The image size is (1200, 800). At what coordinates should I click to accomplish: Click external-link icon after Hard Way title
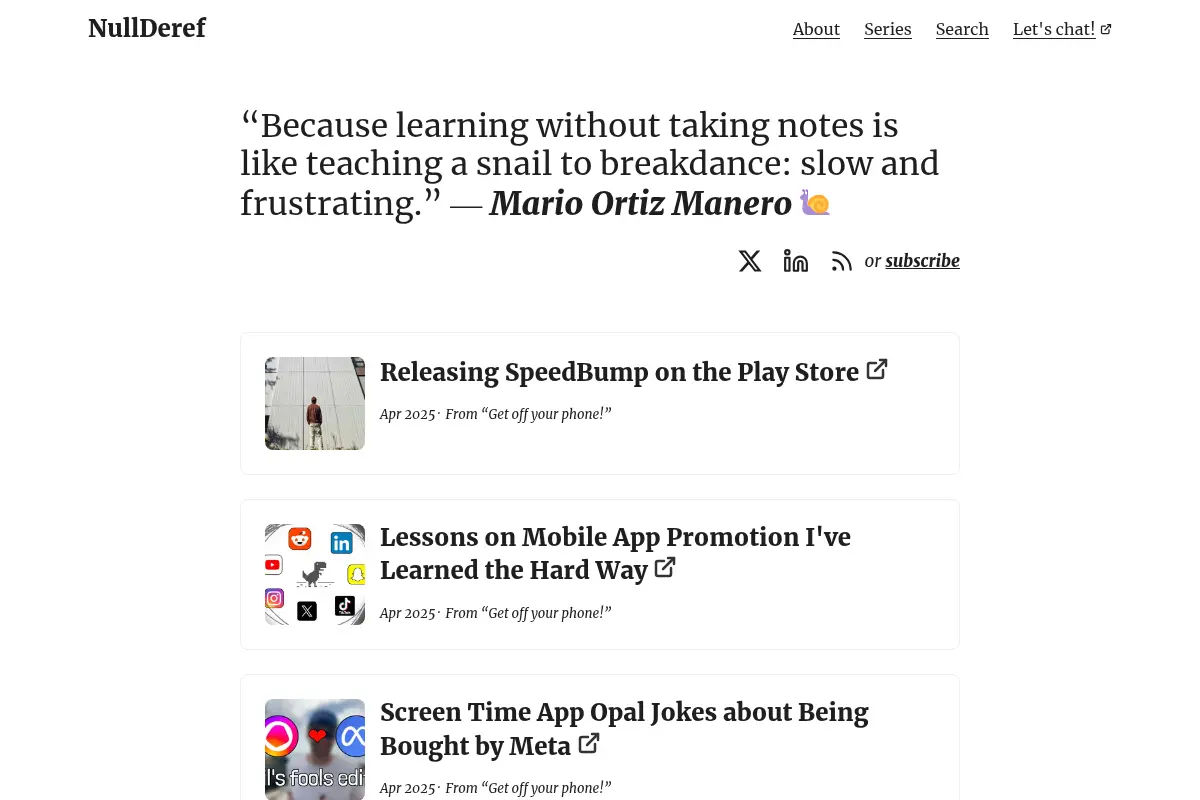tap(665, 568)
